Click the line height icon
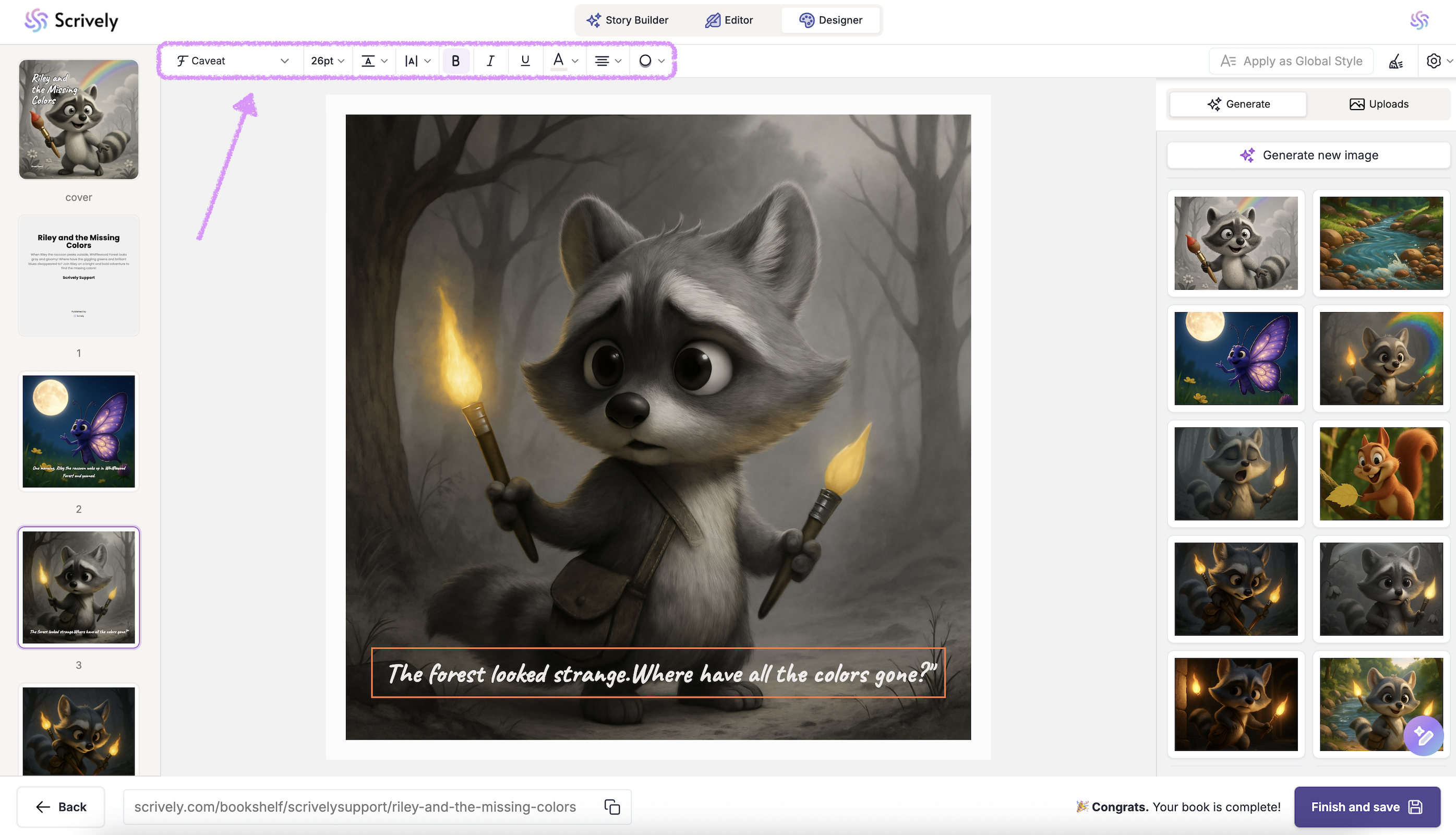1456x835 pixels. (x=369, y=61)
